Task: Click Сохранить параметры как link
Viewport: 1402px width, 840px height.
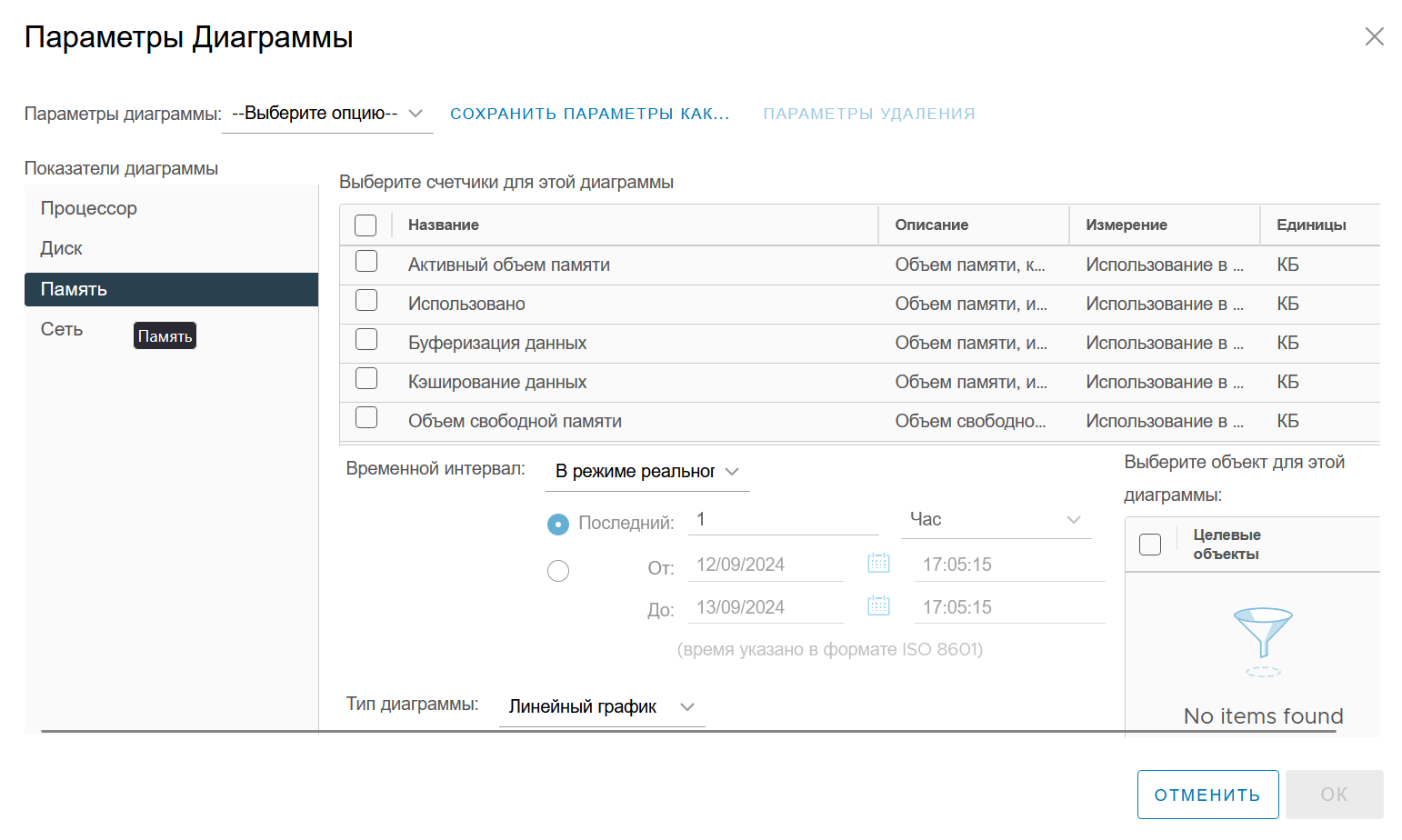Action: [590, 114]
